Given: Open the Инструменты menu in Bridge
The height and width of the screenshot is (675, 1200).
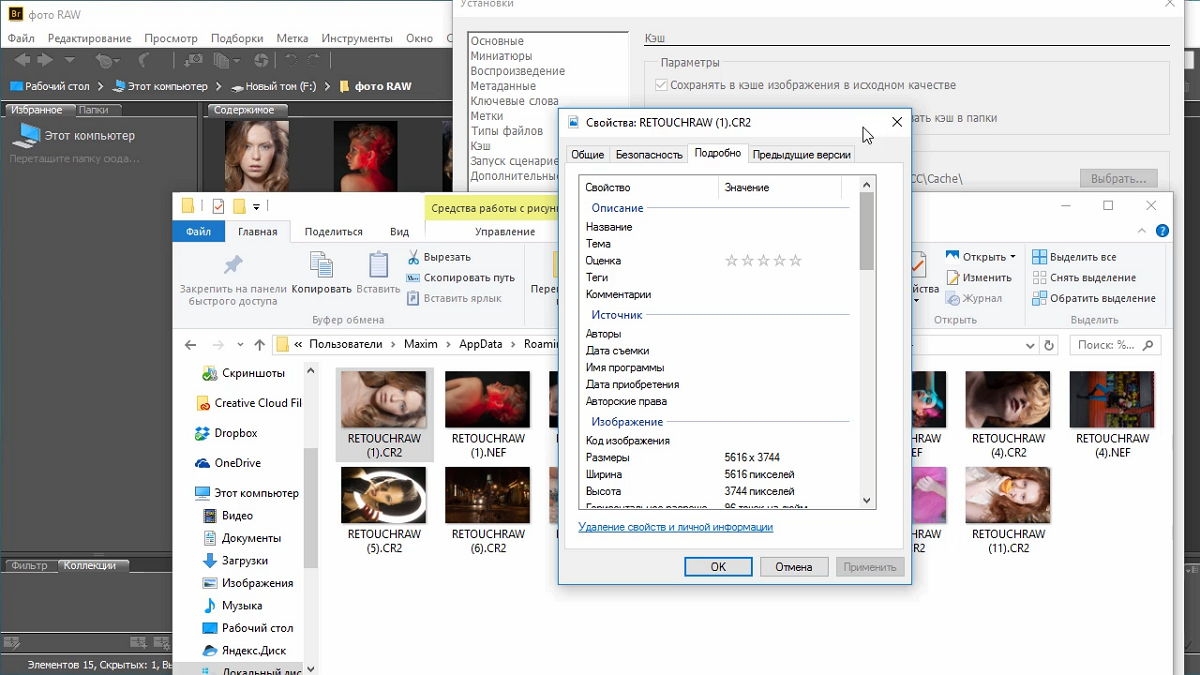Looking at the screenshot, I should (357, 38).
